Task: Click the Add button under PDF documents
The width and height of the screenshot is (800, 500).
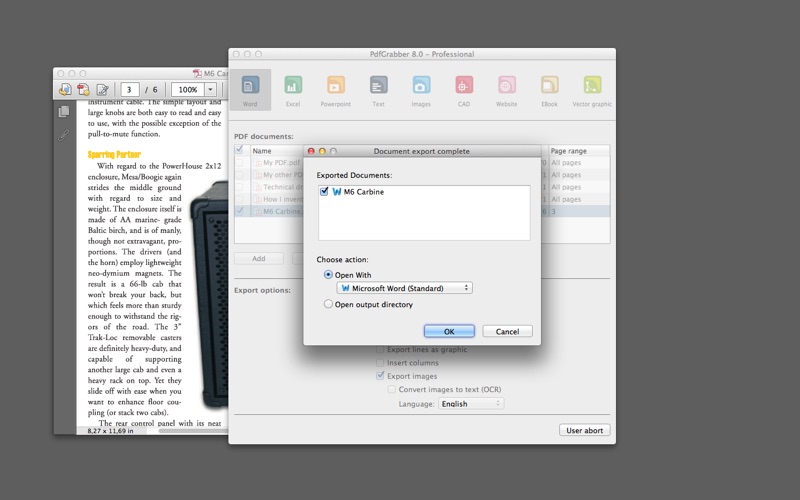Action: pos(259,259)
